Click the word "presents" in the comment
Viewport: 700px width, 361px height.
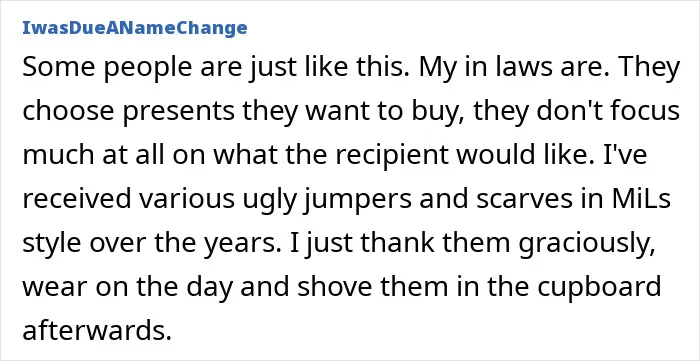tap(178, 114)
